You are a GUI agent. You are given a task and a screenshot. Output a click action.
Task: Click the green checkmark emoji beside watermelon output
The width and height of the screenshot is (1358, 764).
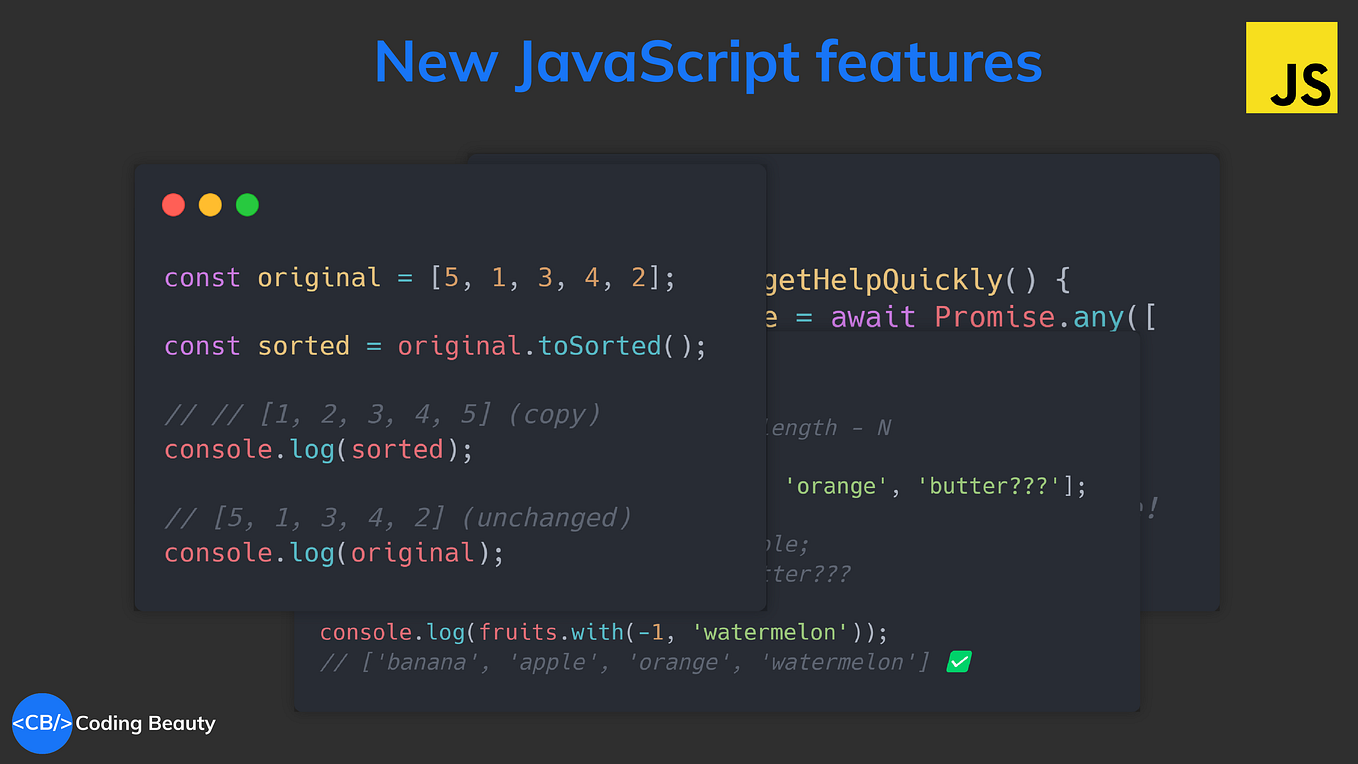click(x=958, y=661)
